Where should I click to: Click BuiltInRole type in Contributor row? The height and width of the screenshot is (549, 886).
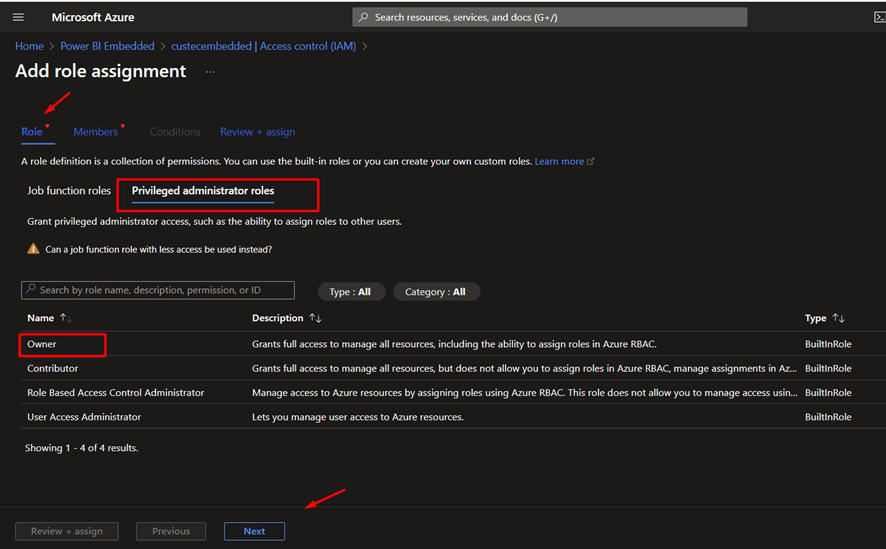point(828,368)
